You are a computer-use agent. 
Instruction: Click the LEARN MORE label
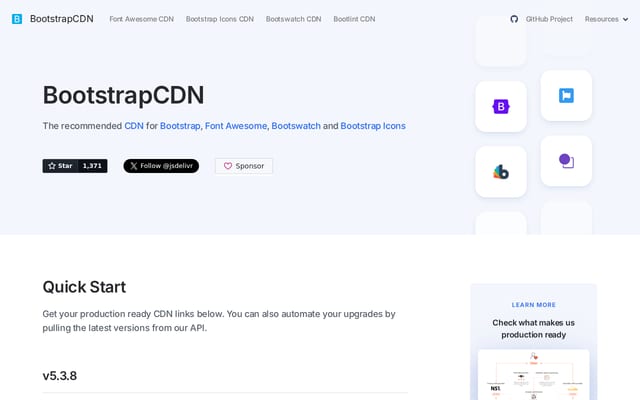533,305
